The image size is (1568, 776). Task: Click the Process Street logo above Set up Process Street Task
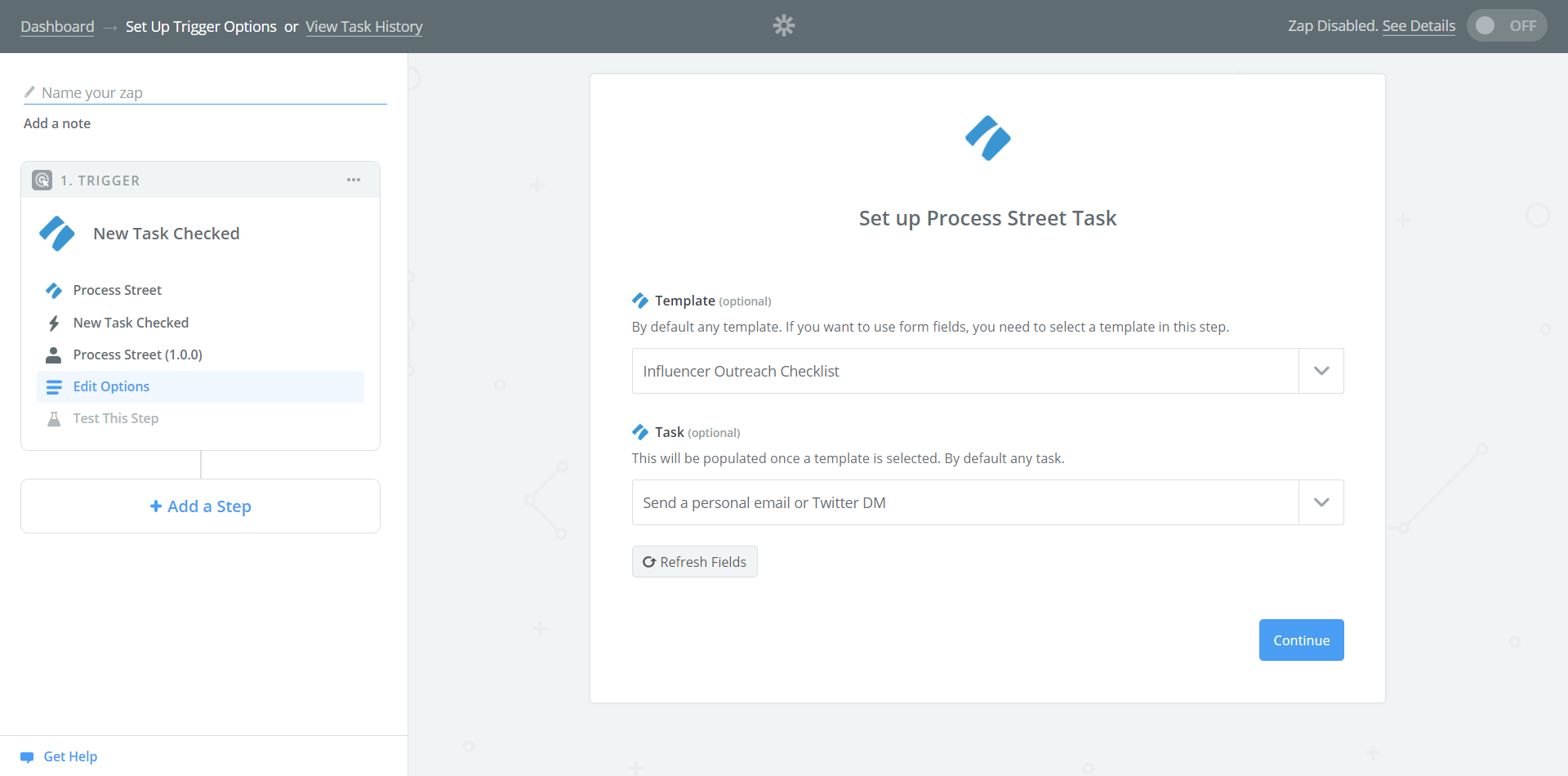(x=987, y=138)
